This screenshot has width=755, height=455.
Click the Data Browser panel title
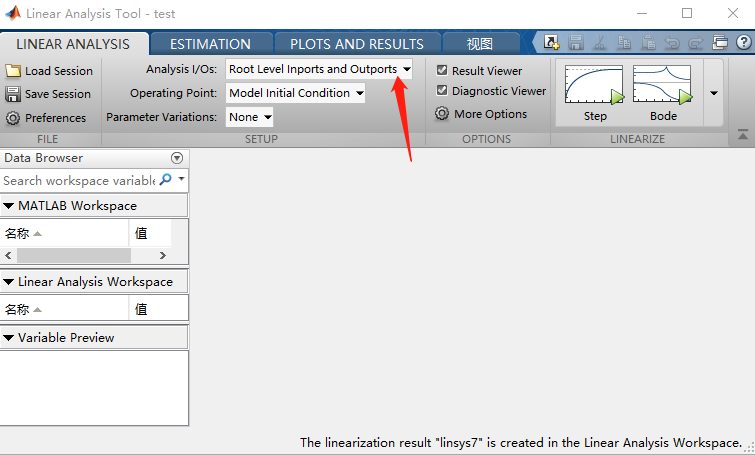click(x=43, y=158)
